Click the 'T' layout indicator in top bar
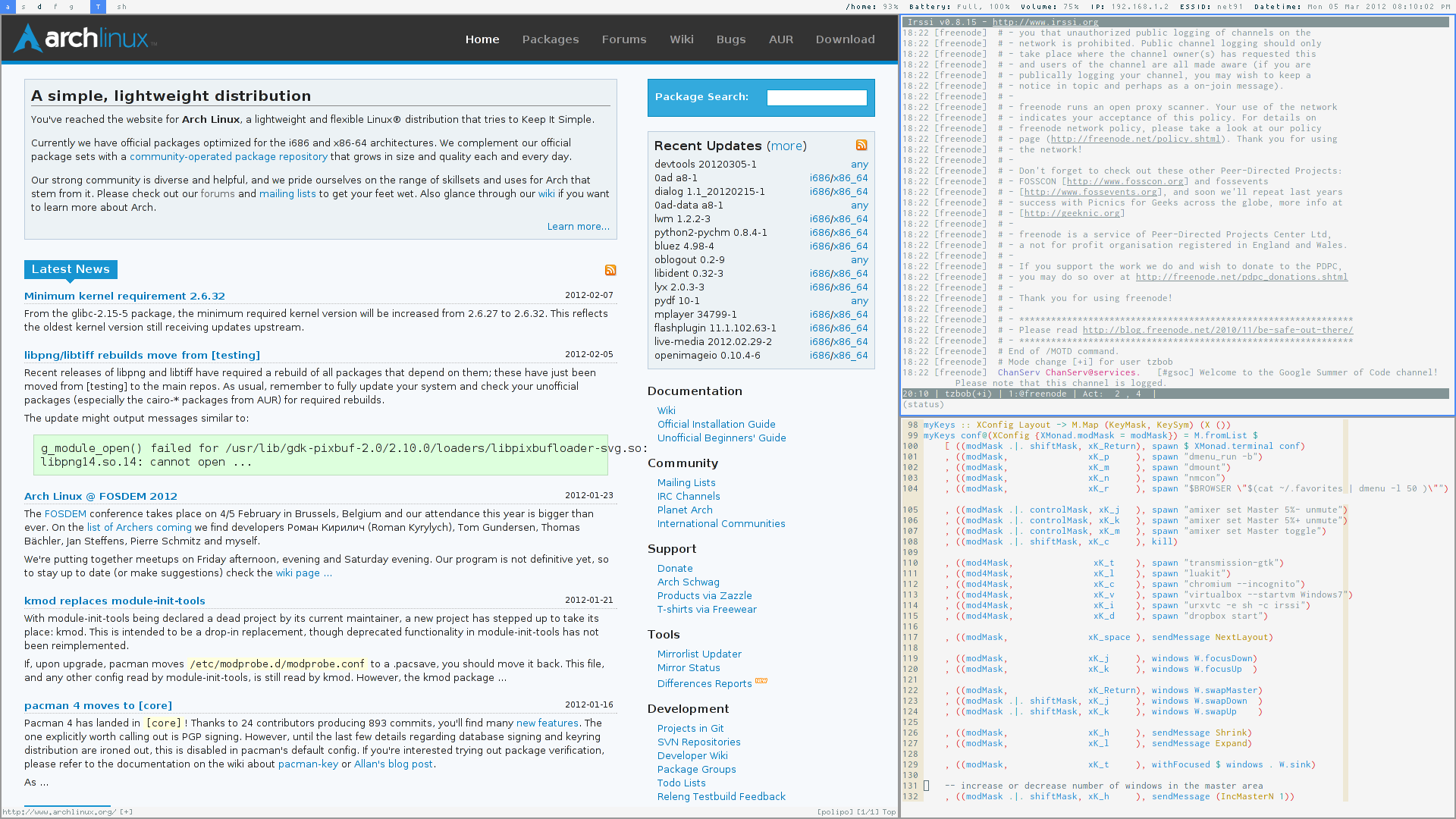Screen dimensions: 1456x819 pos(98,7)
